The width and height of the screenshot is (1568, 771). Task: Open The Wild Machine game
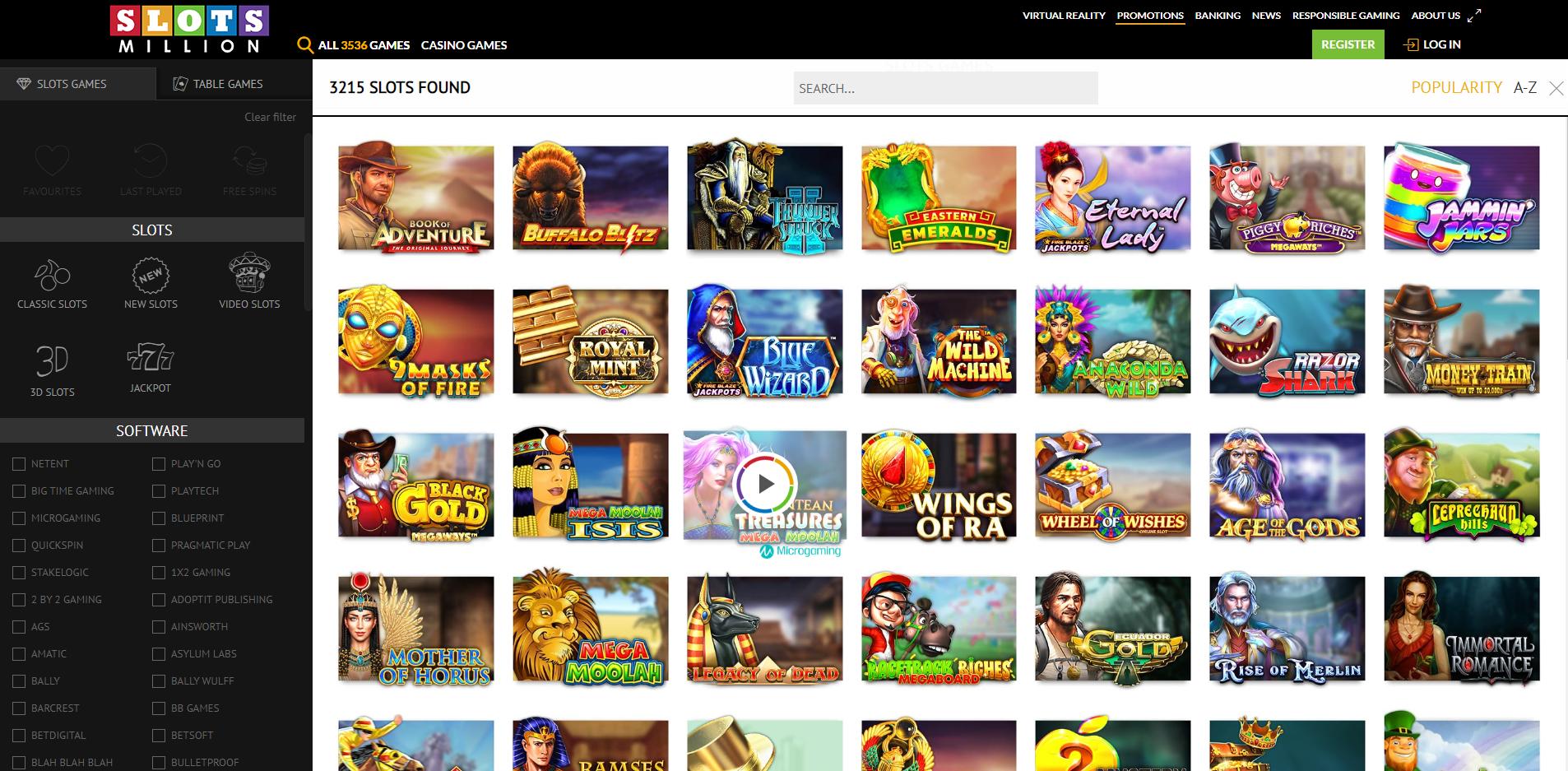(x=939, y=341)
